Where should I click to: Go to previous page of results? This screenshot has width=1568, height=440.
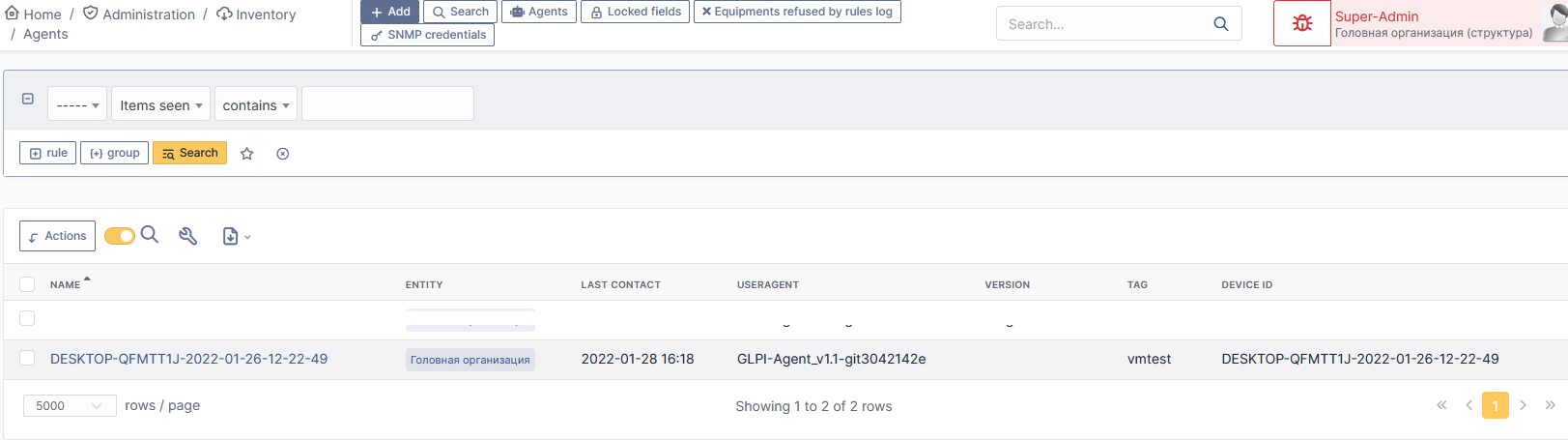click(x=1468, y=405)
